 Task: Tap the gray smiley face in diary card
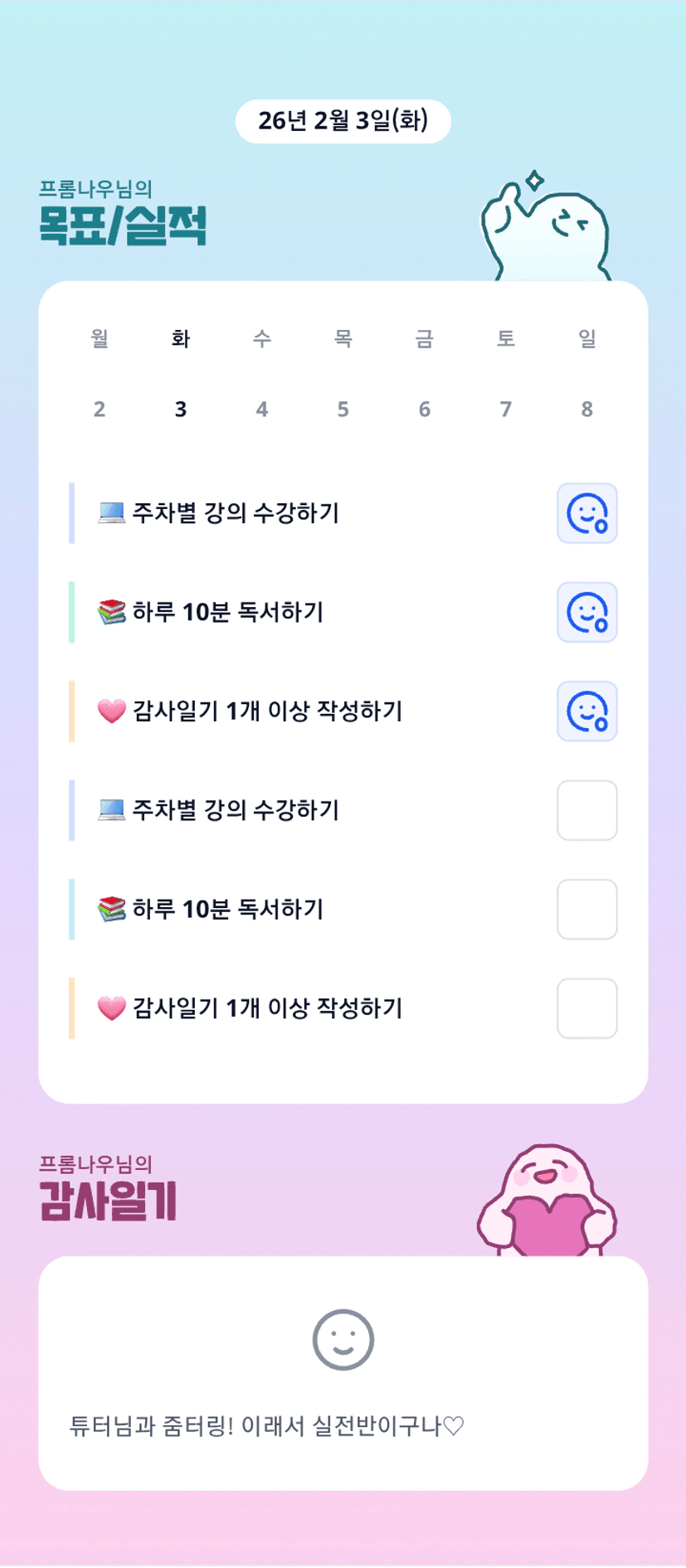(343, 1339)
